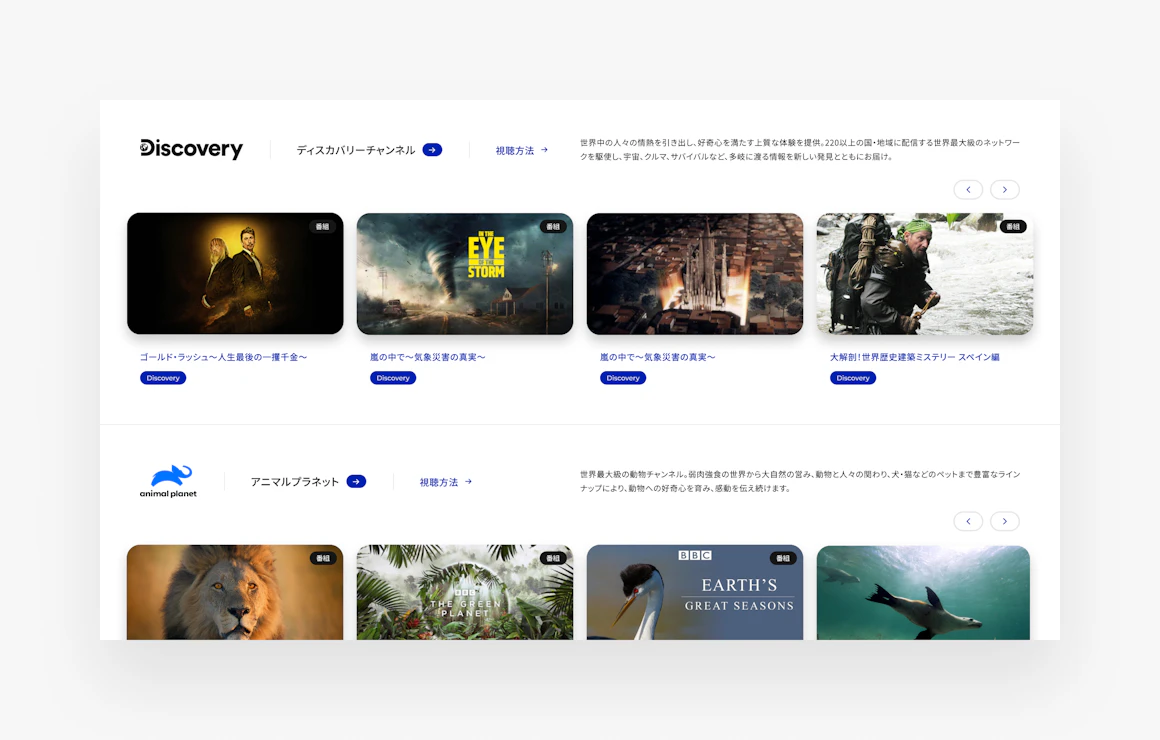1160x740 pixels.
Task: Open title ゴールド・ラッシュ〜人生最後の一攫千金〜
Action: 223,357
